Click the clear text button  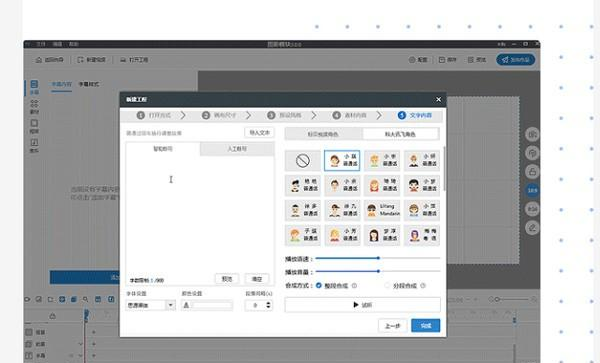257,279
